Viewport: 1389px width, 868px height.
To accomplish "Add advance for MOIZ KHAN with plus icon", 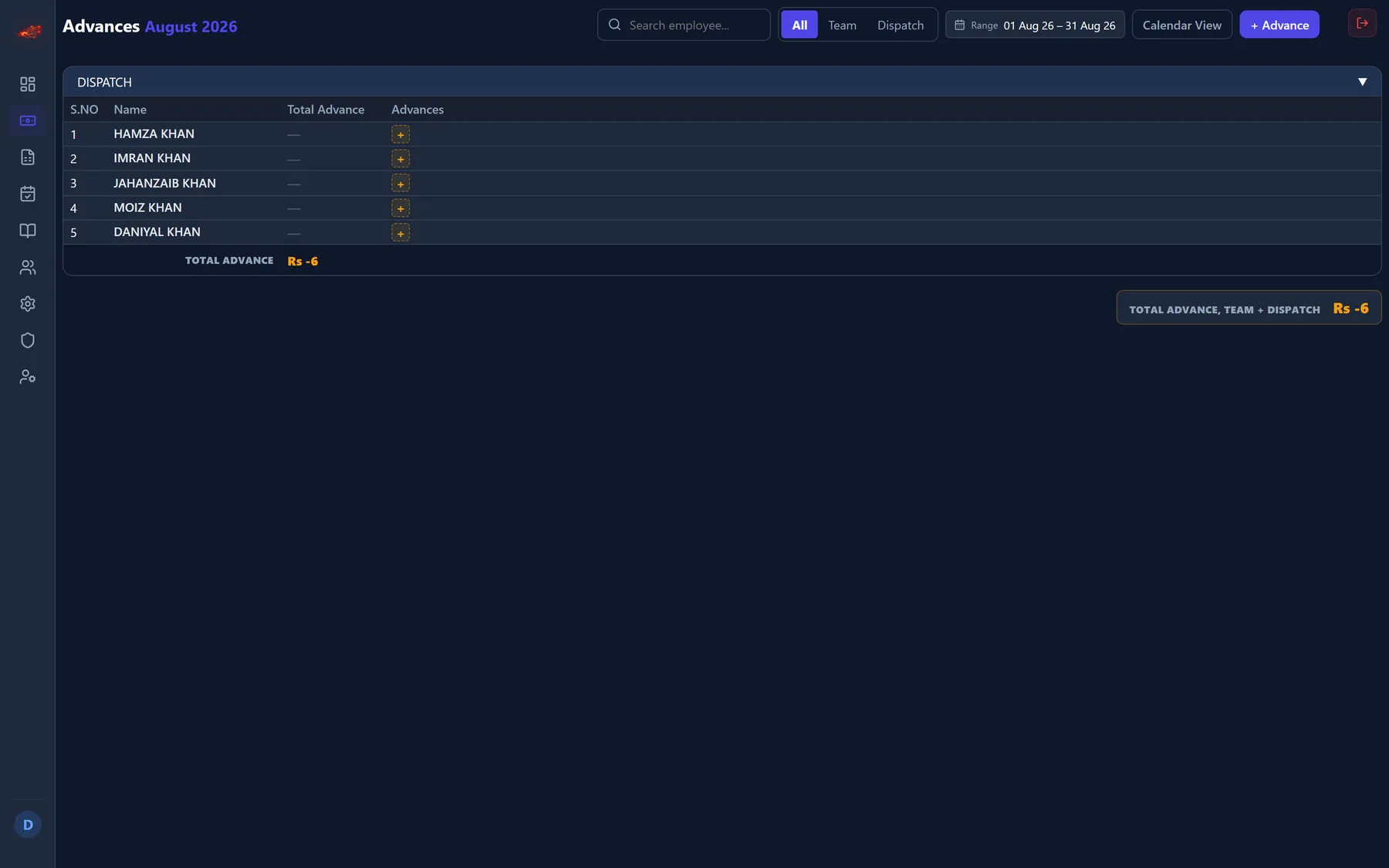I will [x=400, y=208].
